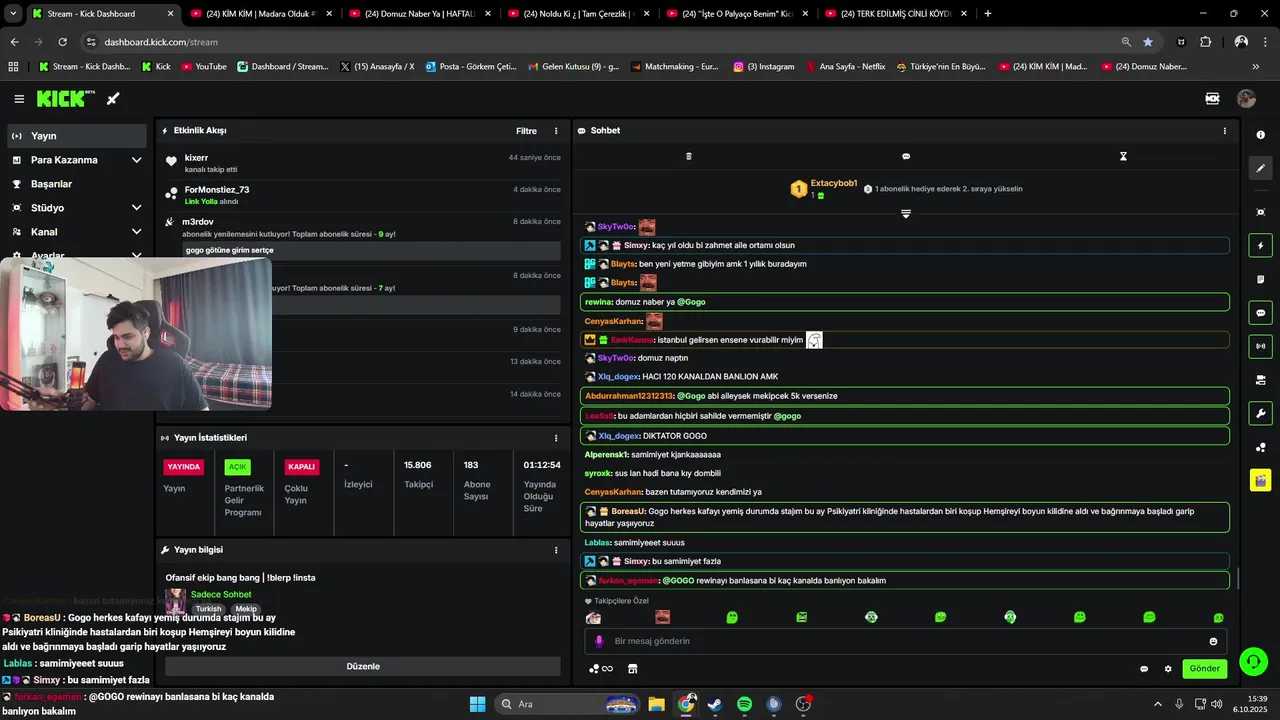
Task: Open the Yayın sidebar item
Action: pos(77,136)
